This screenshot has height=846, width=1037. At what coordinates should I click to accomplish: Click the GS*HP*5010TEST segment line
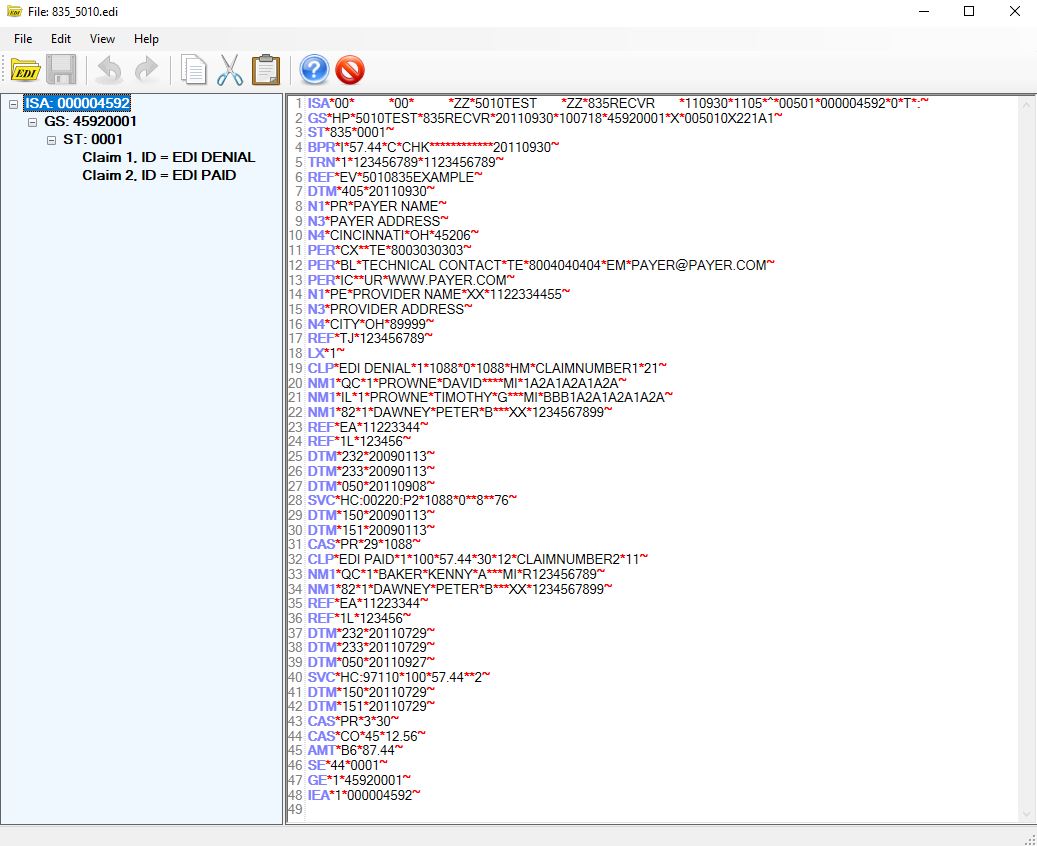(x=545, y=118)
